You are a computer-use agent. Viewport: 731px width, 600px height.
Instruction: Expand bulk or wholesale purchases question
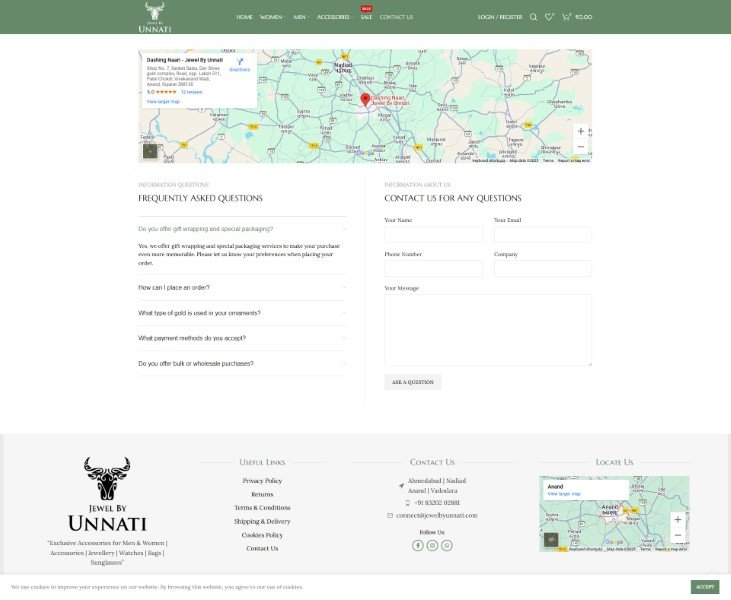[x=242, y=364]
